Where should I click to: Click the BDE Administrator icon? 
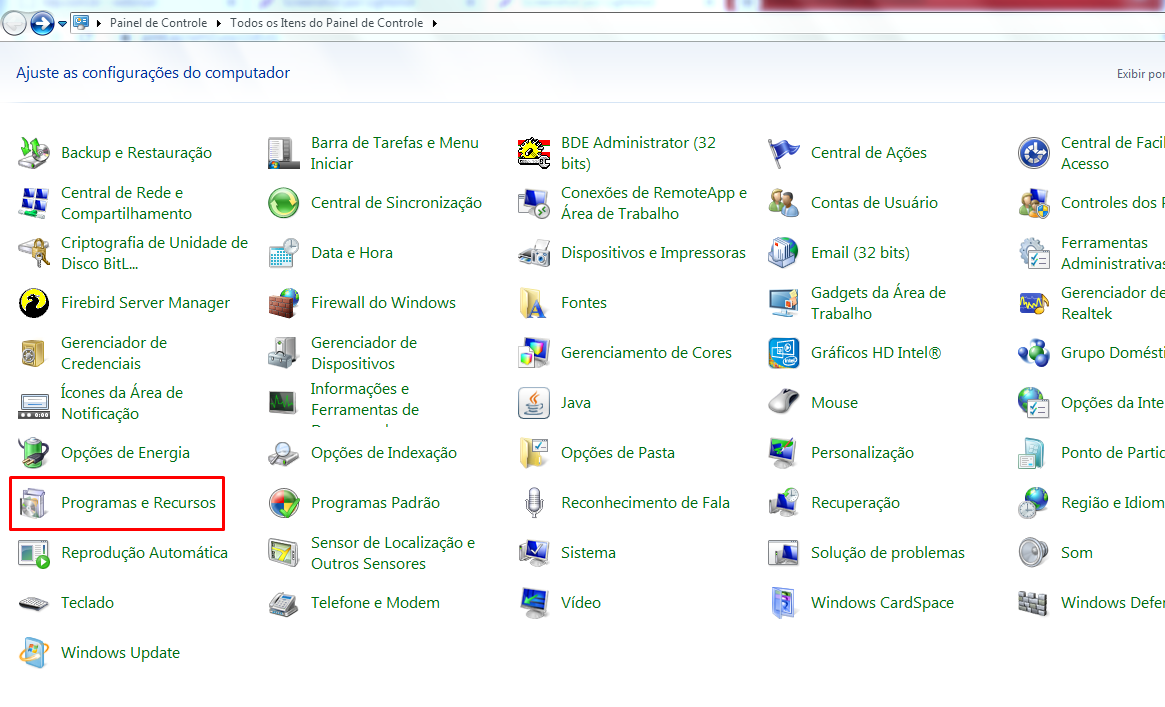[533, 153]
